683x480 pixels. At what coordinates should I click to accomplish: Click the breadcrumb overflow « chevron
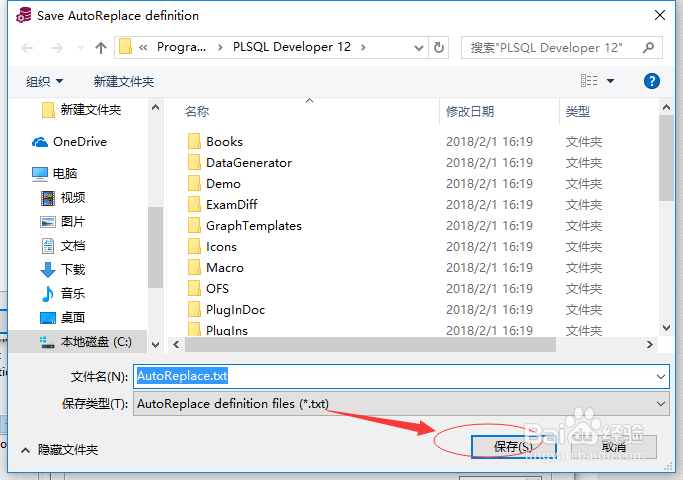tap(143, 47)
